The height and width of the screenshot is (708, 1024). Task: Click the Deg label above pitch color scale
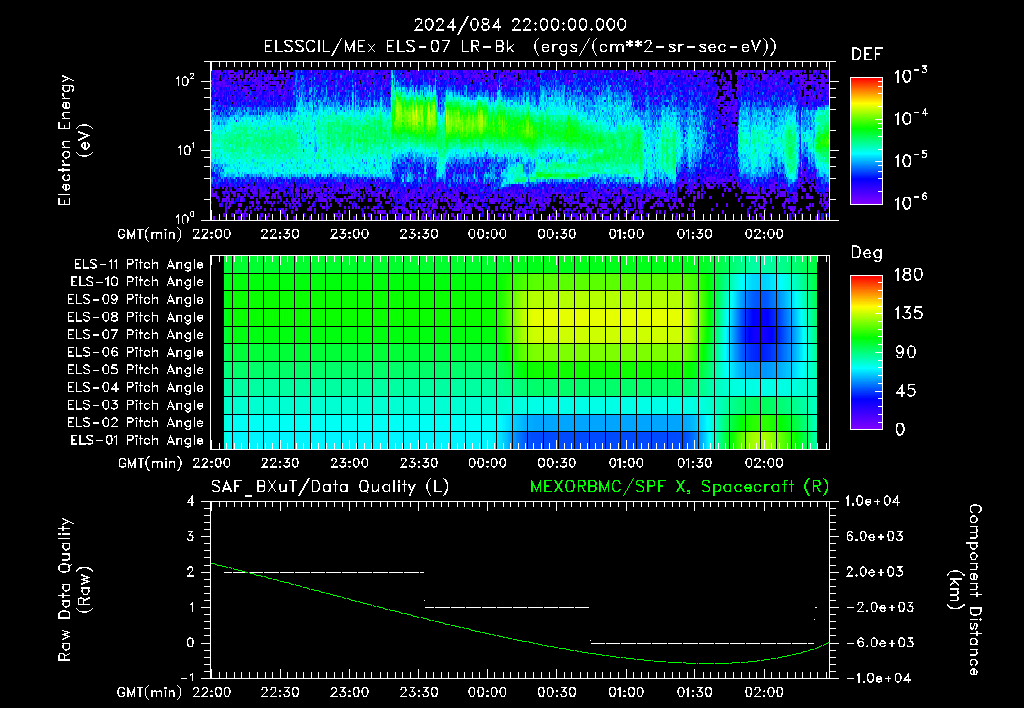(867, 253)
